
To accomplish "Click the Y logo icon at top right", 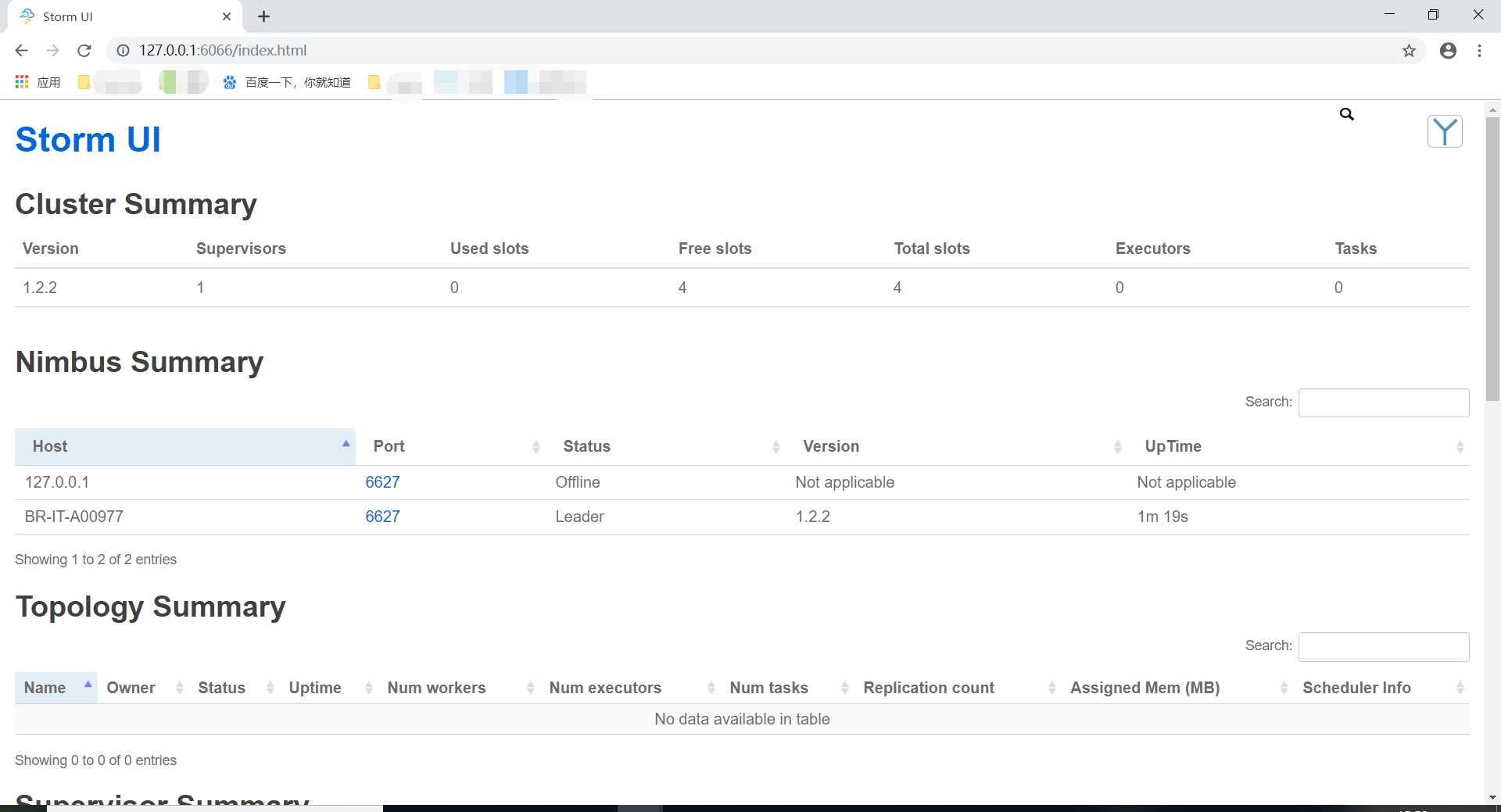I will pos(1445,131).
